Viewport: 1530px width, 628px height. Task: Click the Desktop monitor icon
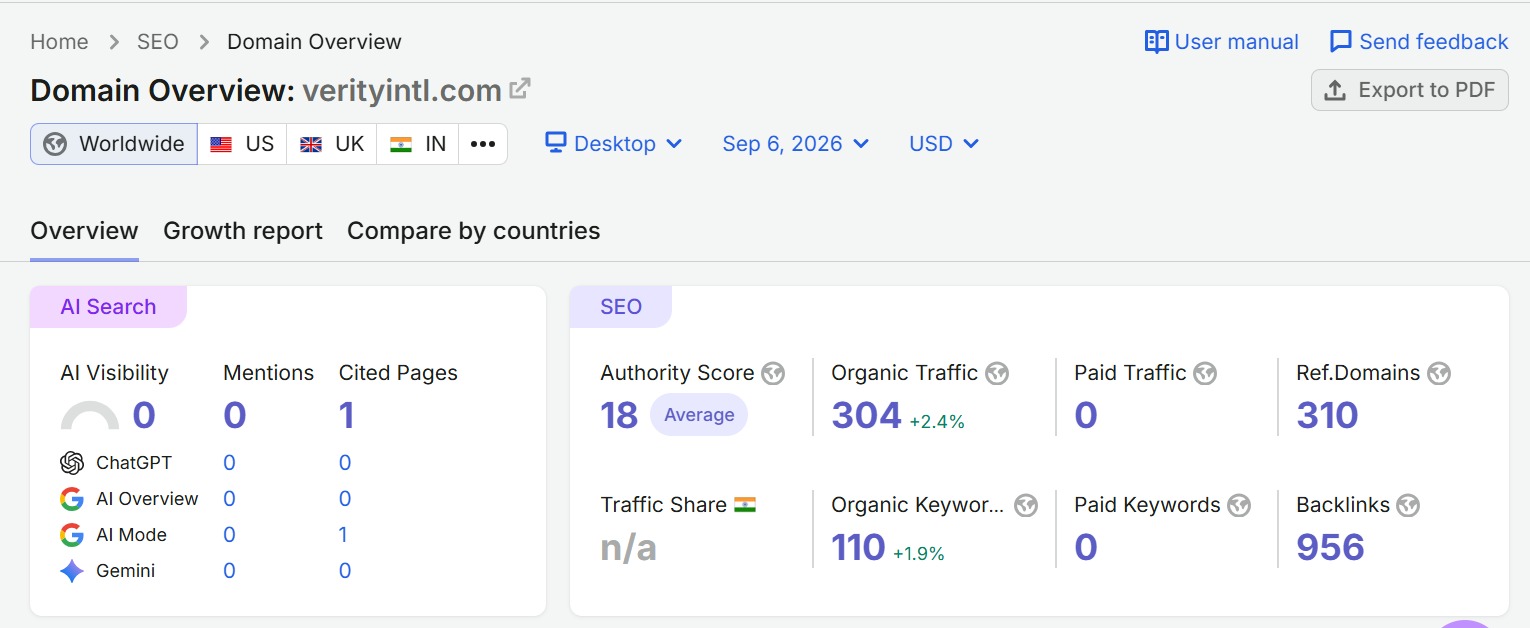click(556, 143)
